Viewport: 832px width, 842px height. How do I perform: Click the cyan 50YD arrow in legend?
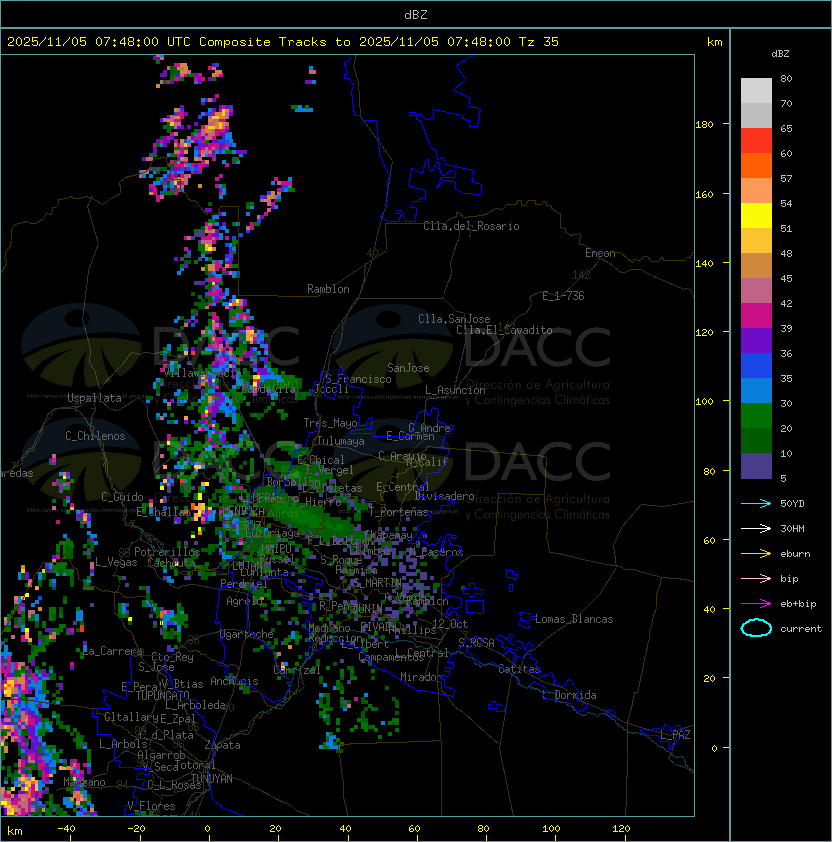pos(756,503)
